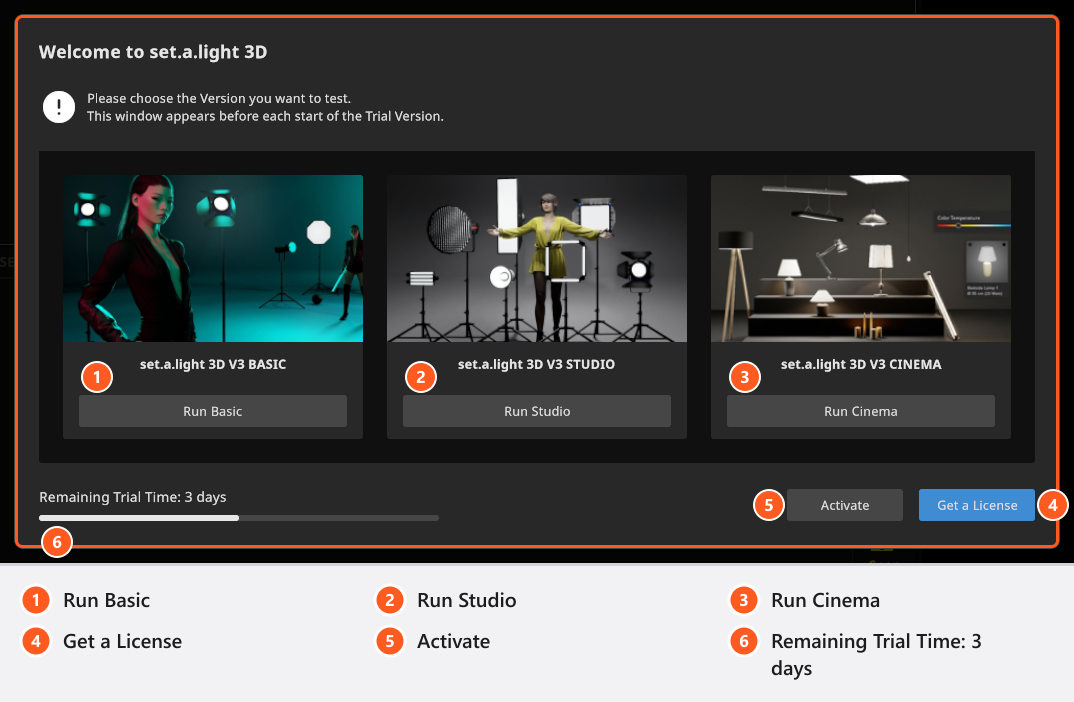Launch the Run Studio button
1074x702 pixels.
click(x=537, y=411)
